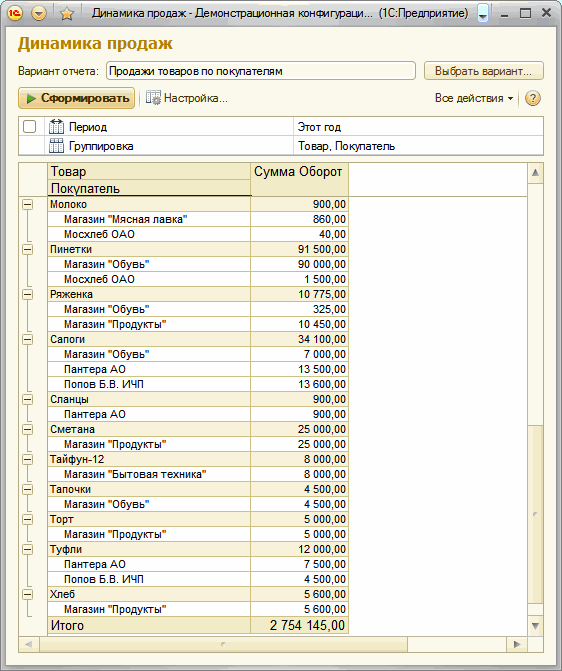
Task: Collapse the Пинетки group
Action: [27, 249]
